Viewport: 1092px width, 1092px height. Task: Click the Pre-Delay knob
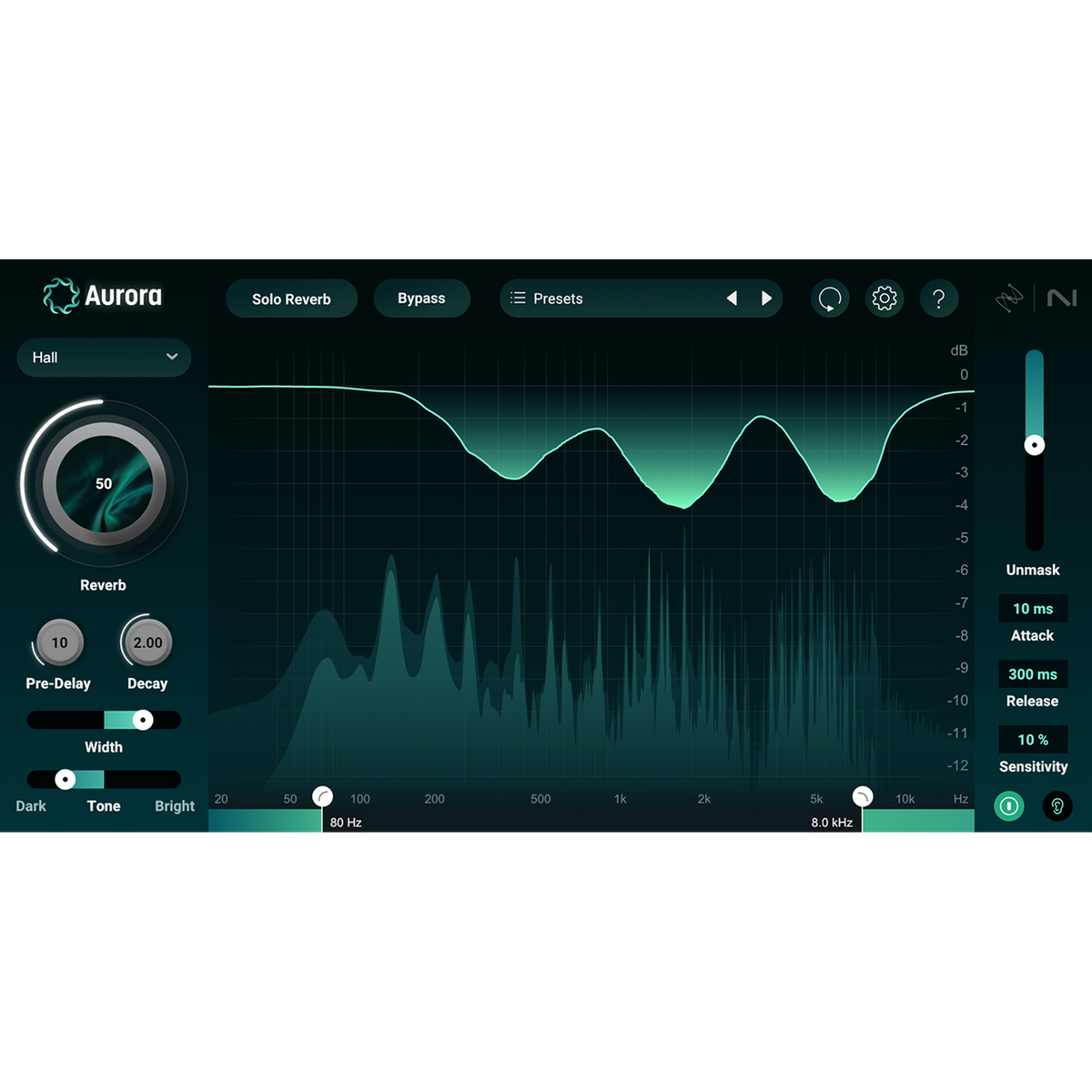[x=59, y=642]
